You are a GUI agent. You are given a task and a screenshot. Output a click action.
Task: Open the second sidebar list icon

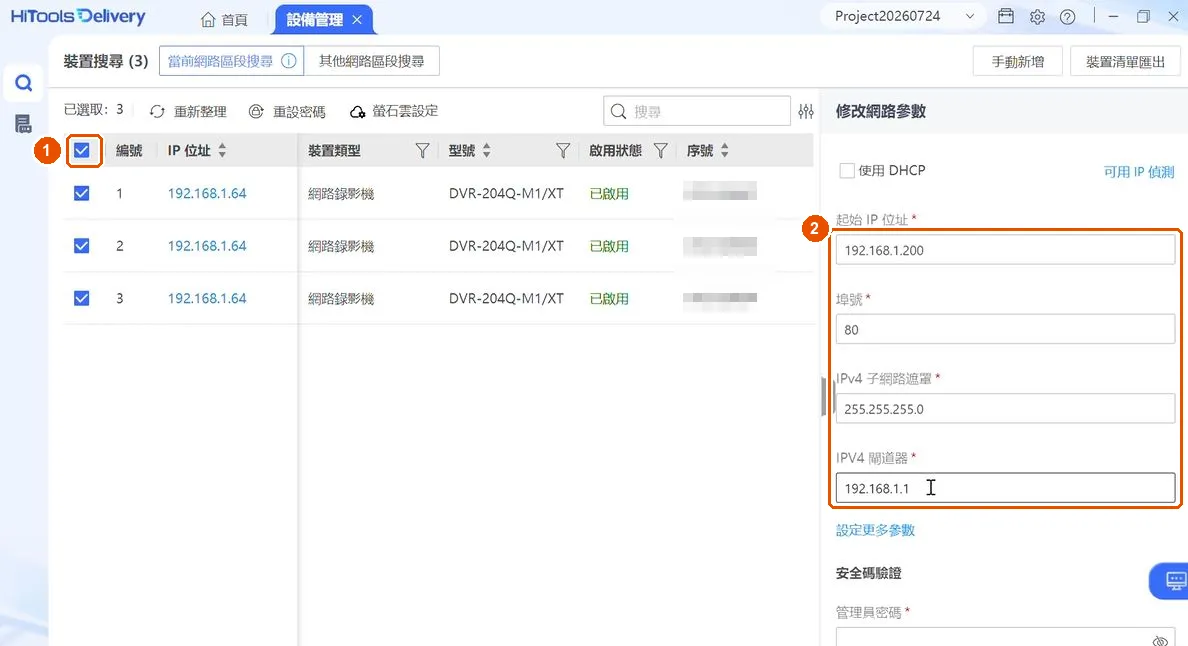click(x=23, y=123)
